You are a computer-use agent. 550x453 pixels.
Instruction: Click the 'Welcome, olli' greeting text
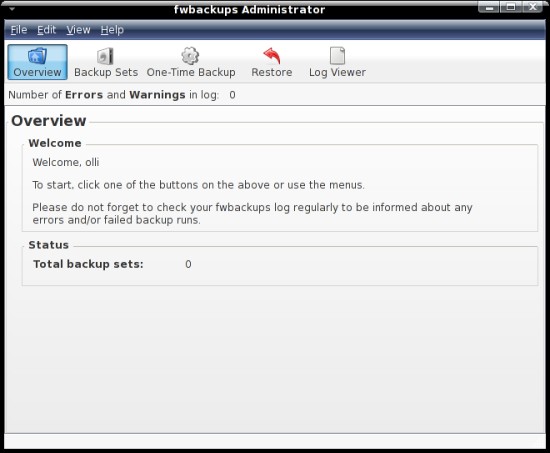tap(66, 162)
